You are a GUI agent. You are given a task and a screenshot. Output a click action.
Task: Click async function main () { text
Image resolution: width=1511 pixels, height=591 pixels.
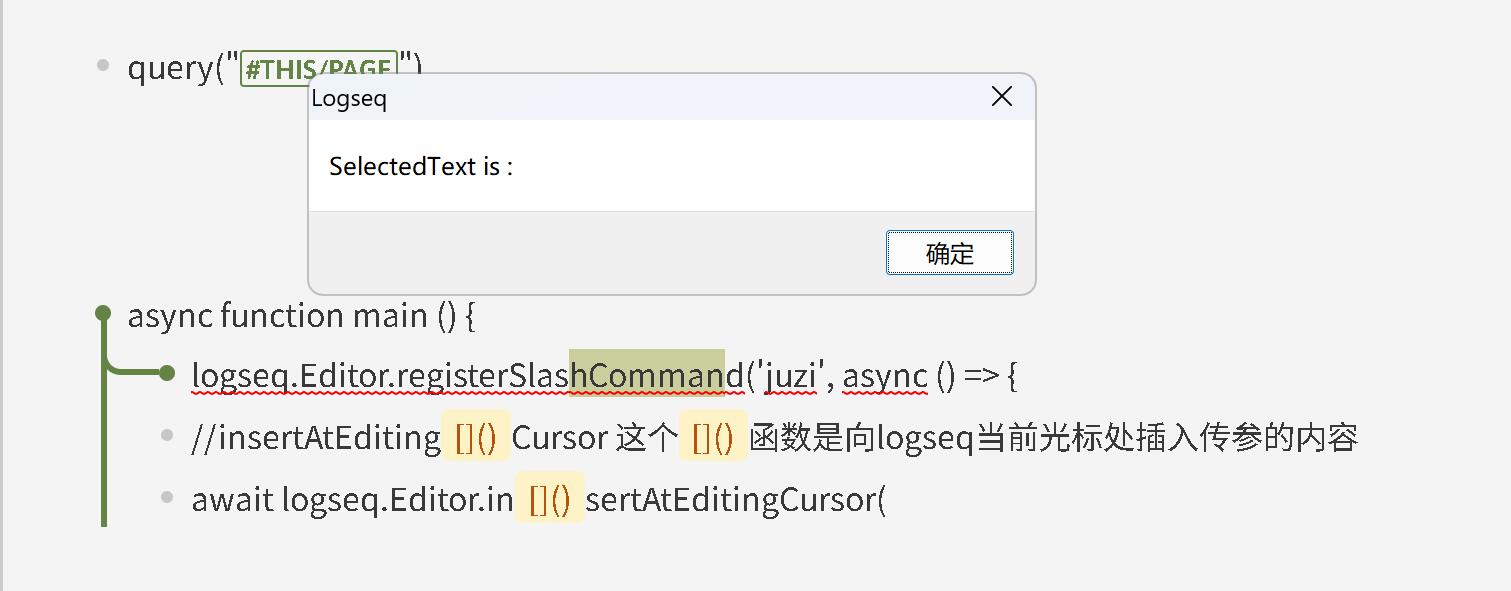[301, 316]
